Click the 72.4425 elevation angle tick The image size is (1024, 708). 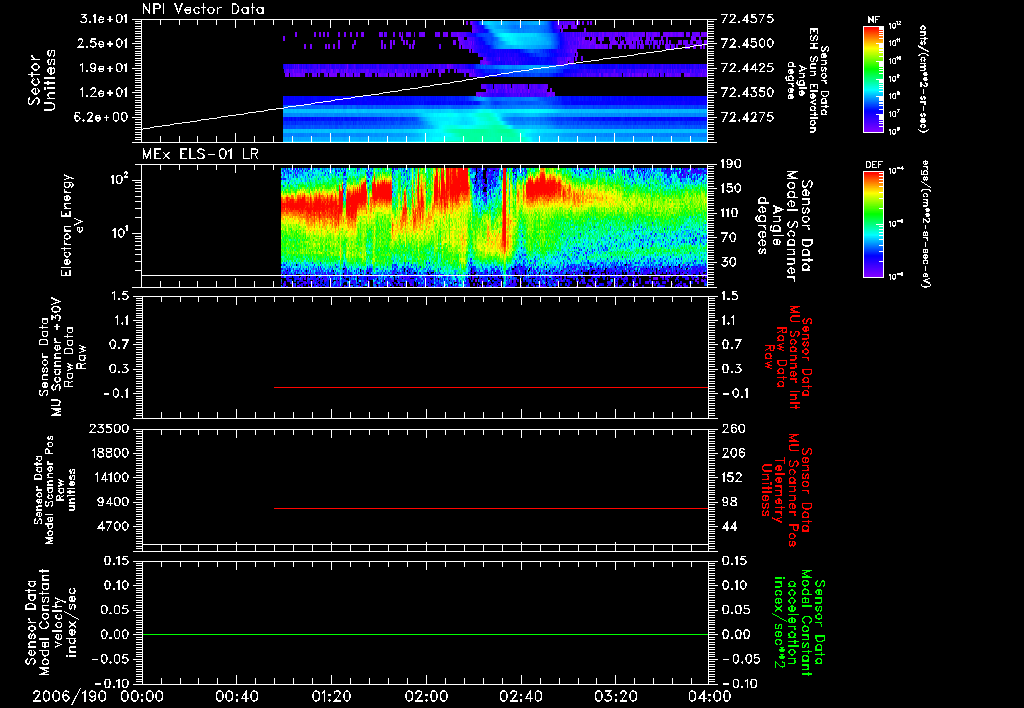[748, 68]
